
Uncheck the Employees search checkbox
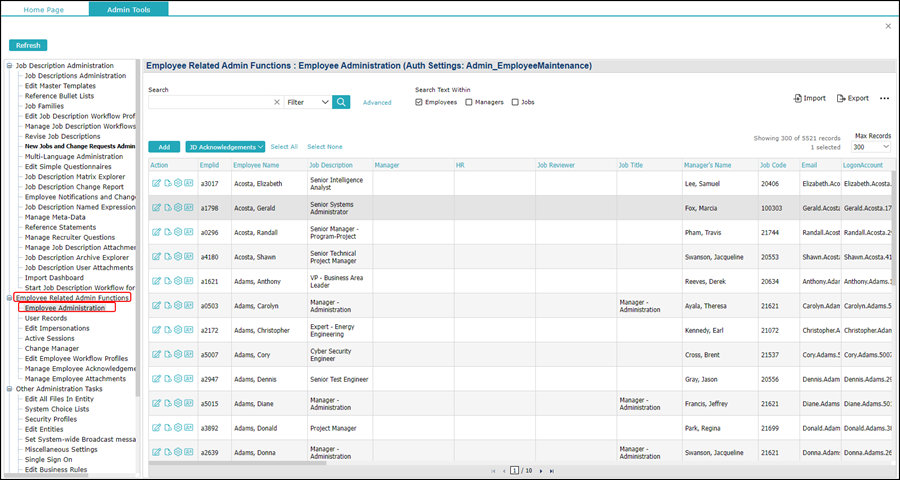click(x=418, y=102)
